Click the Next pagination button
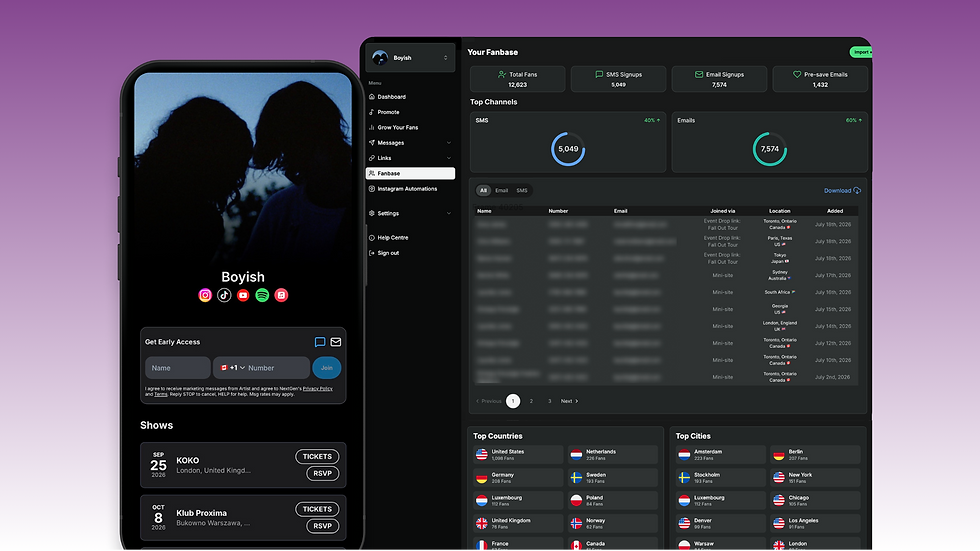Screen dimensions: 980x551 pos(569,401)
